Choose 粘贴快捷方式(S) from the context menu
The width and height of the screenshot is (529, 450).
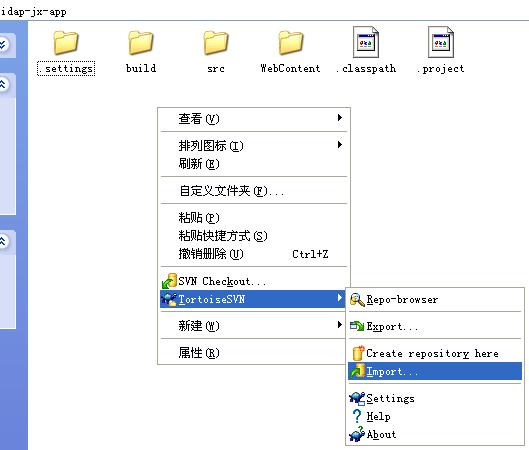[254, 236]
